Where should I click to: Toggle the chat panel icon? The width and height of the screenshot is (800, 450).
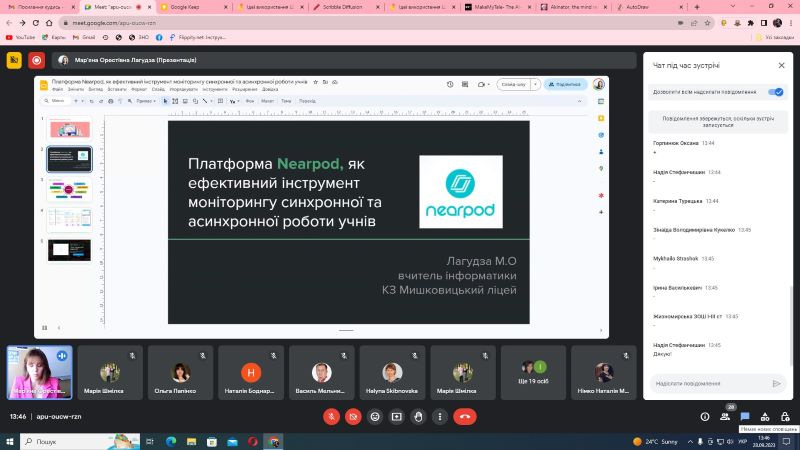pyautogui.click(x=745, y=416)
